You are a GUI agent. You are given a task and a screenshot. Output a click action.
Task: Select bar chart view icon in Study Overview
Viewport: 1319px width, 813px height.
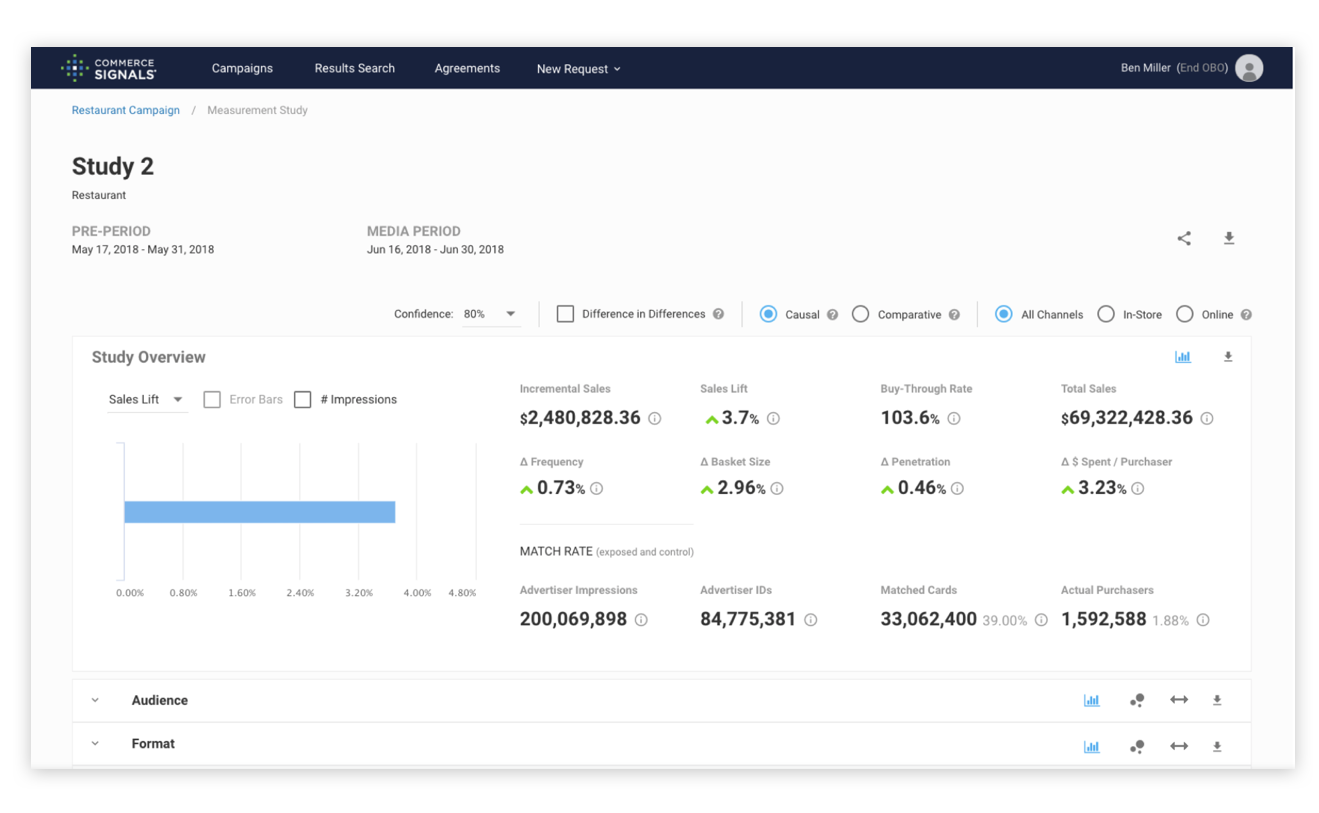(x=1183, y=357)
